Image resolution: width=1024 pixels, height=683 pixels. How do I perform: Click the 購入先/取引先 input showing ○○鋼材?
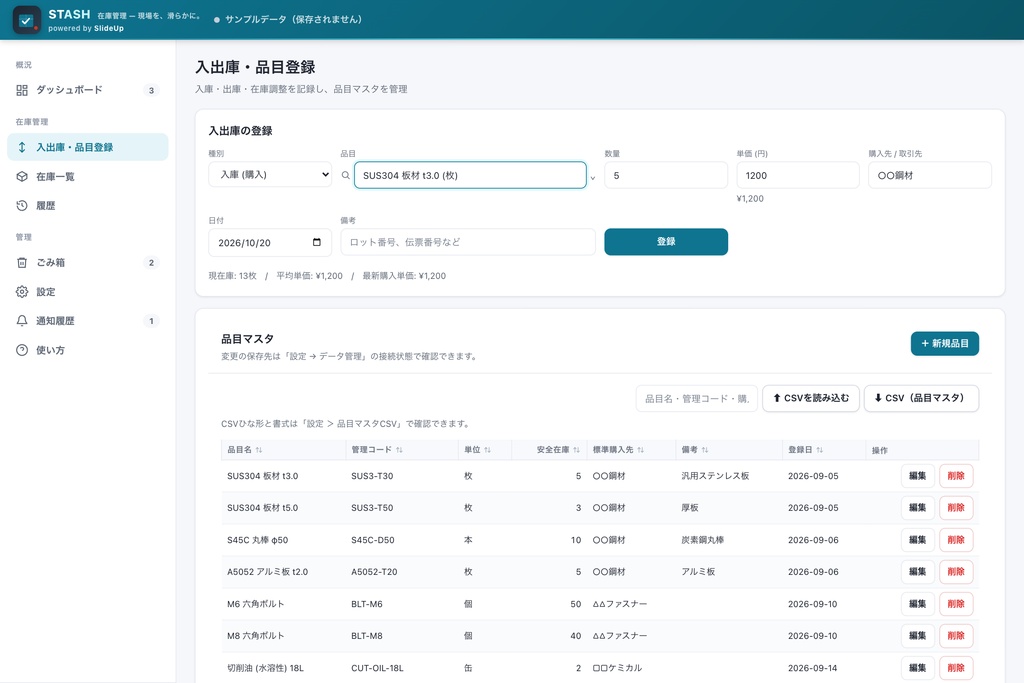929,175
